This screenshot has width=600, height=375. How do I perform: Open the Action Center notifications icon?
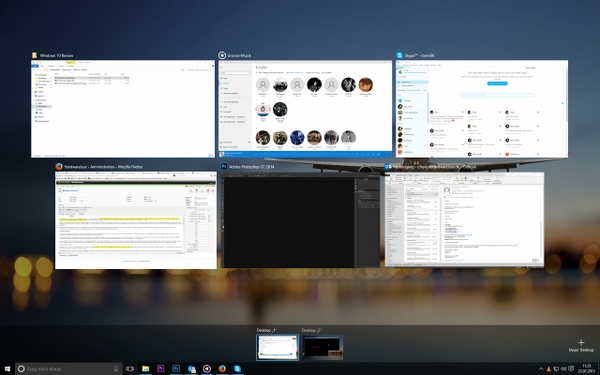[x=571, y=369]
